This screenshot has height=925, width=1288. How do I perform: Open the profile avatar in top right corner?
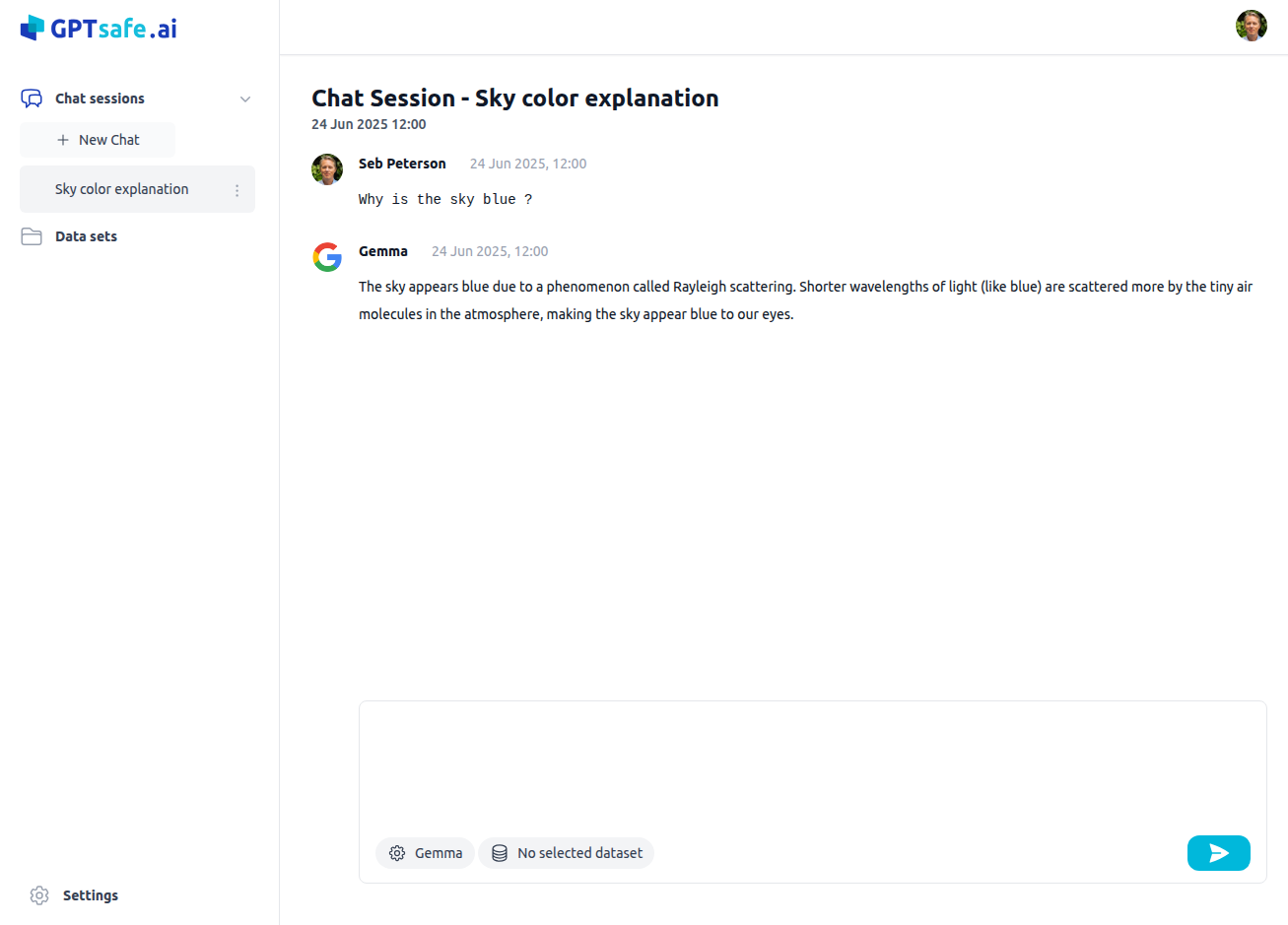coord(1251,26)
